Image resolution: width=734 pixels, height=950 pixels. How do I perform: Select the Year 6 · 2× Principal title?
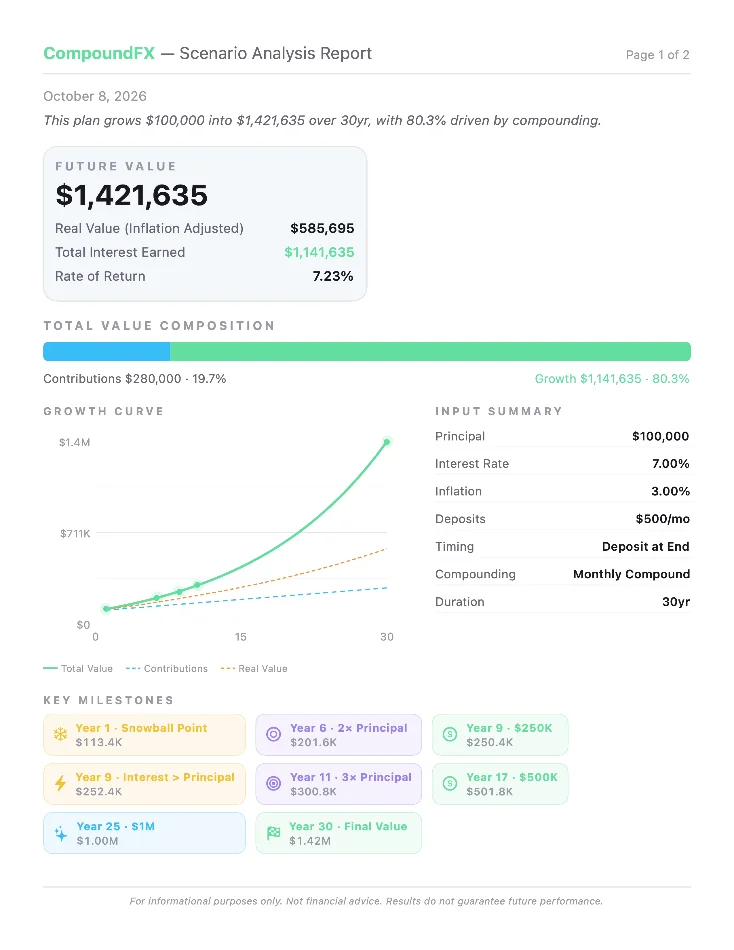coord(349,728)
